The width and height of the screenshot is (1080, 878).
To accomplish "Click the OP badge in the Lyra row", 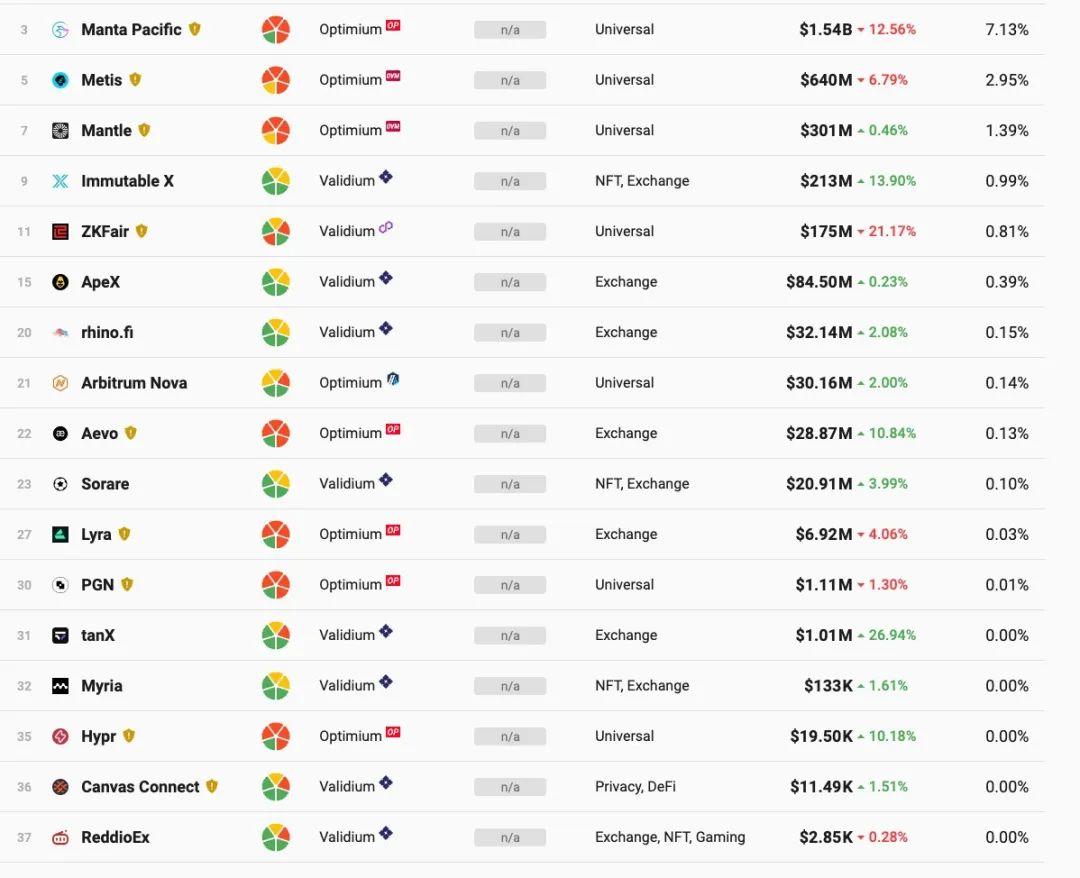I will tap(393, 530).
